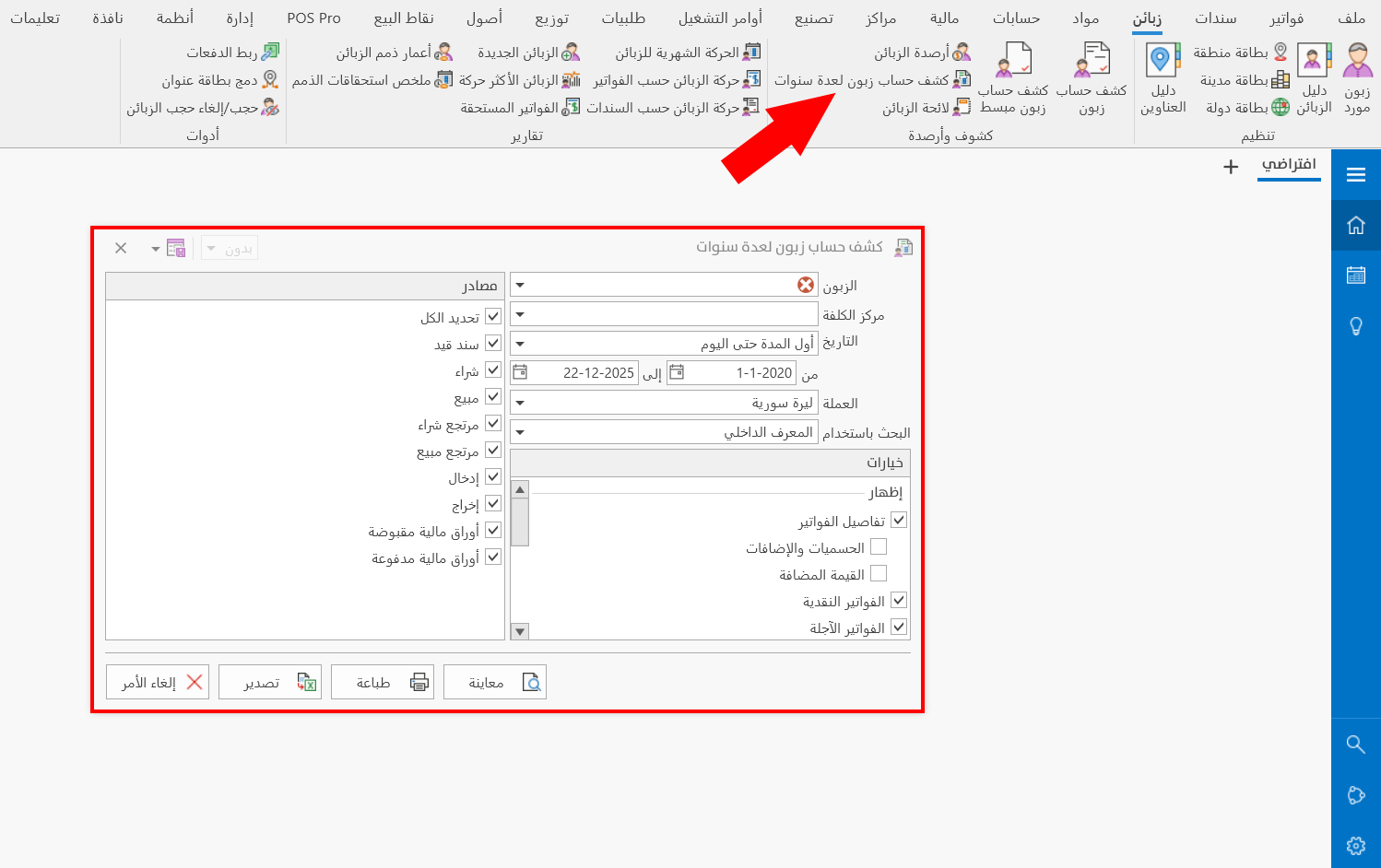Clear the selected customer using the red X

click(806, 285)
